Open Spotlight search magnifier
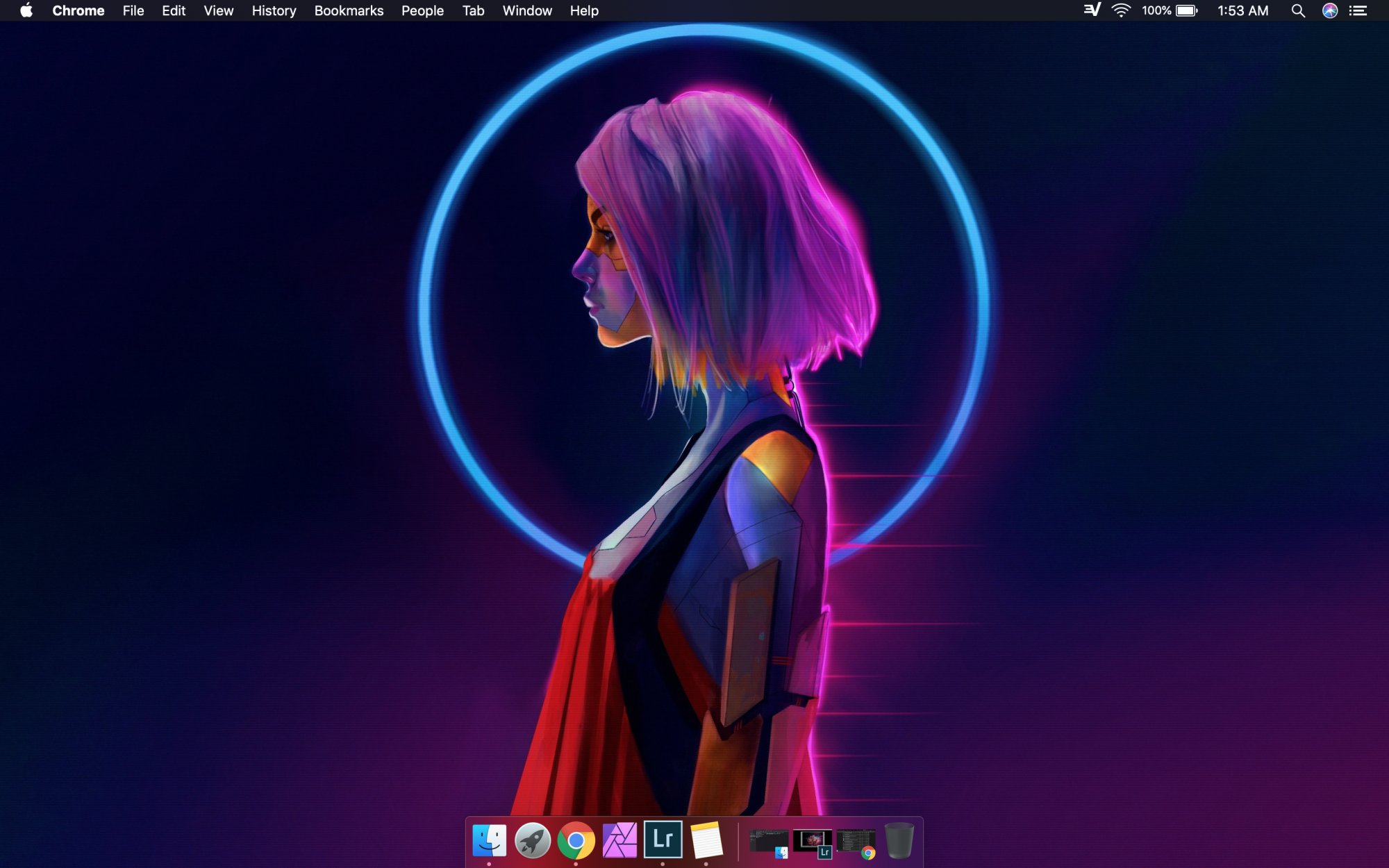This screenshot has width=1389, height=868. click(1297, 10)
